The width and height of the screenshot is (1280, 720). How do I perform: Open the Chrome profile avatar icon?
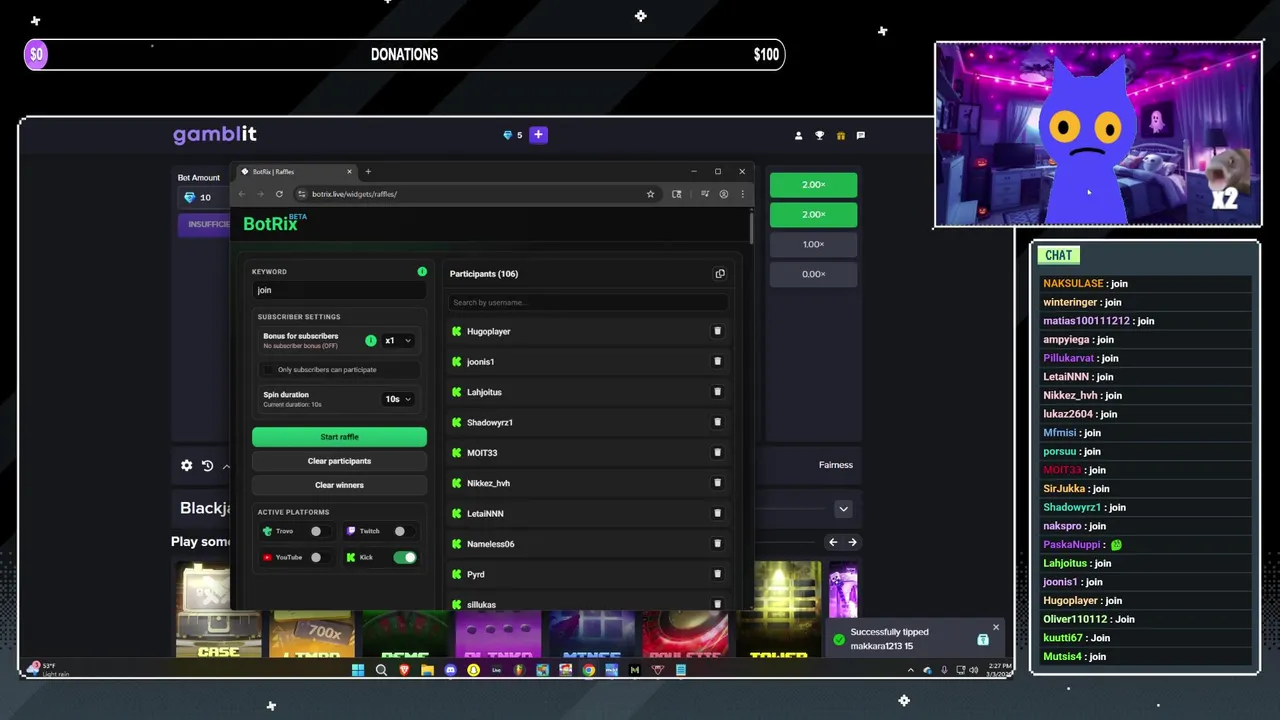pos(723,194)
